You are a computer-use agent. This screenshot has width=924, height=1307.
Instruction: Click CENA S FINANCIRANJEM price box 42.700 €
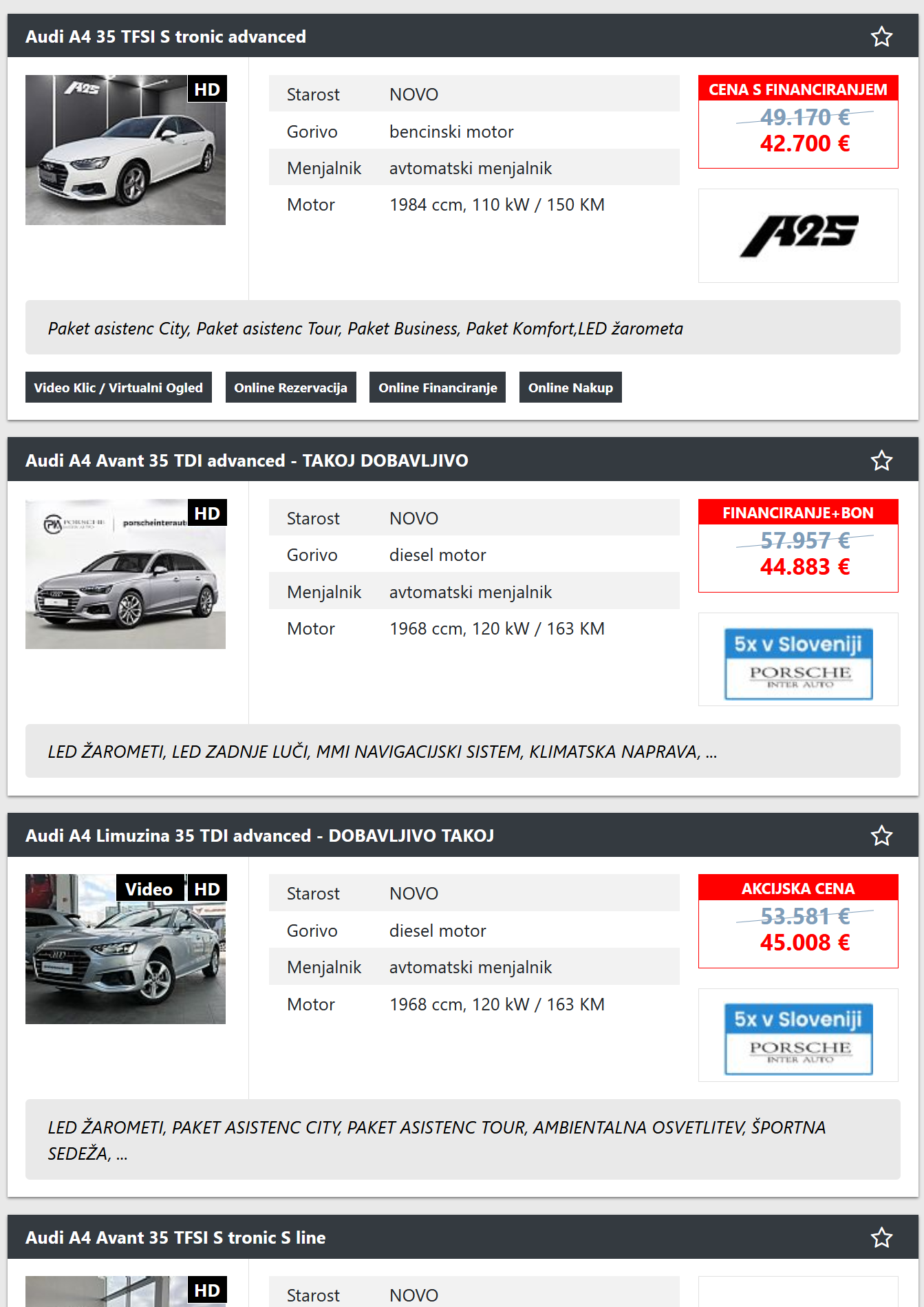pyautogui.click(x=798, y=122)
